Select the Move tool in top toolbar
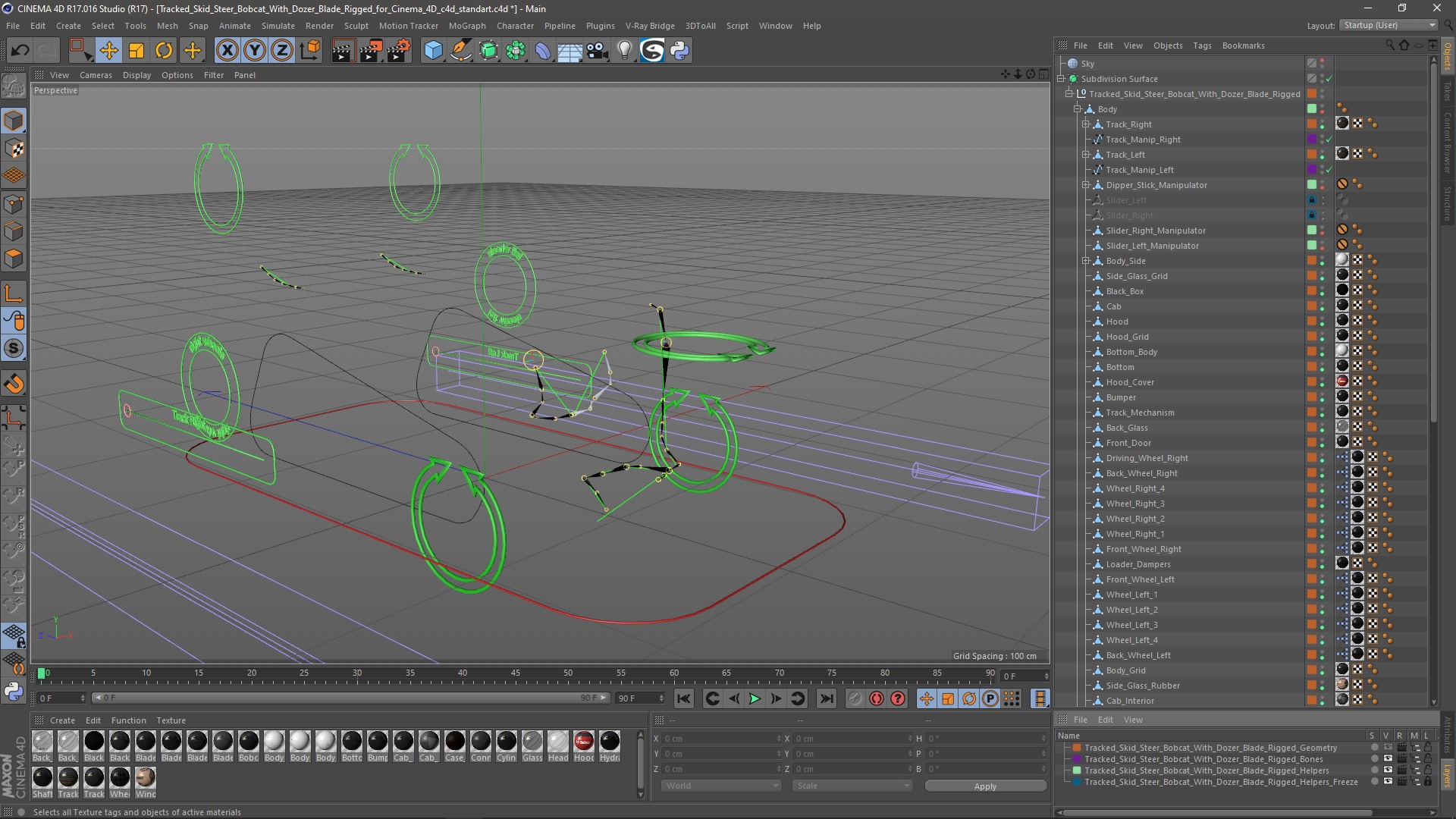 pyautogui.click(x=108, y=51)
